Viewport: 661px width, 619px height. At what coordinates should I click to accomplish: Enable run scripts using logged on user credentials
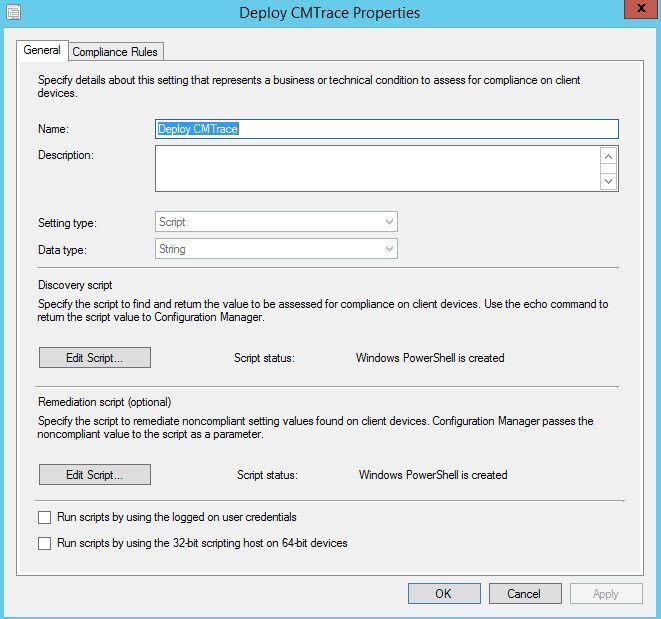45,517
